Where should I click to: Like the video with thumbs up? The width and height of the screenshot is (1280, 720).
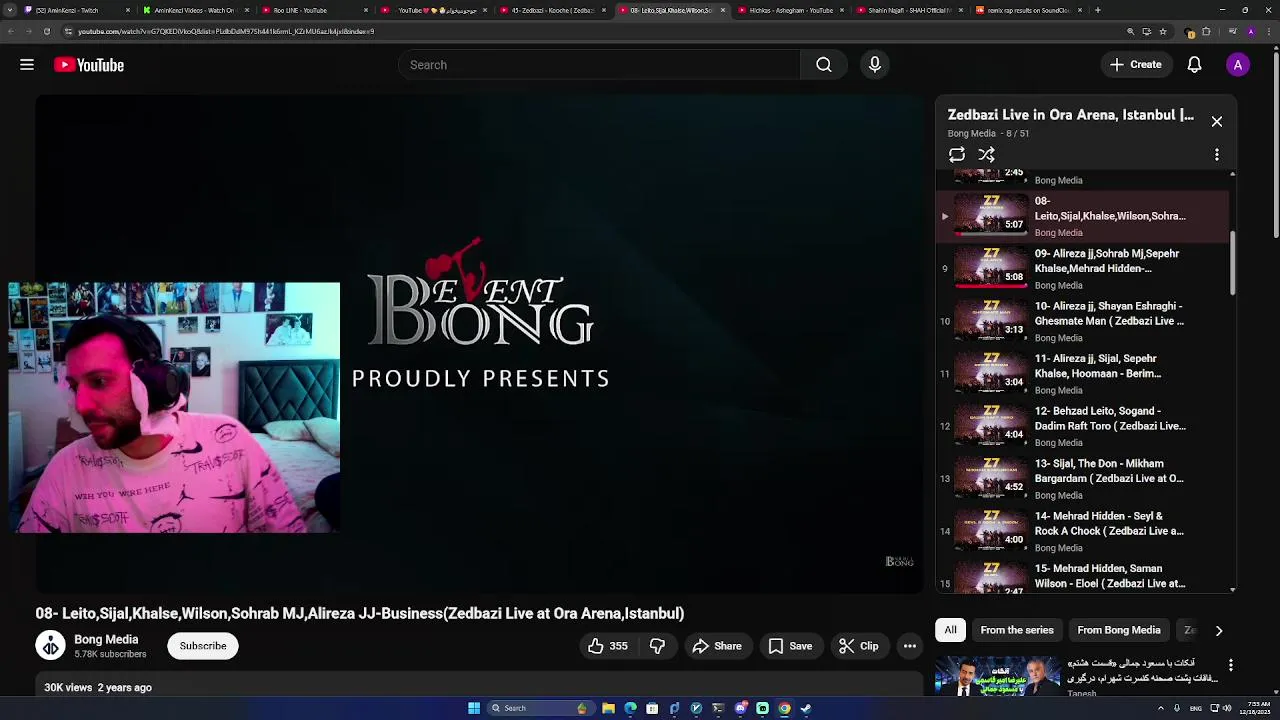tap(607, 646)
